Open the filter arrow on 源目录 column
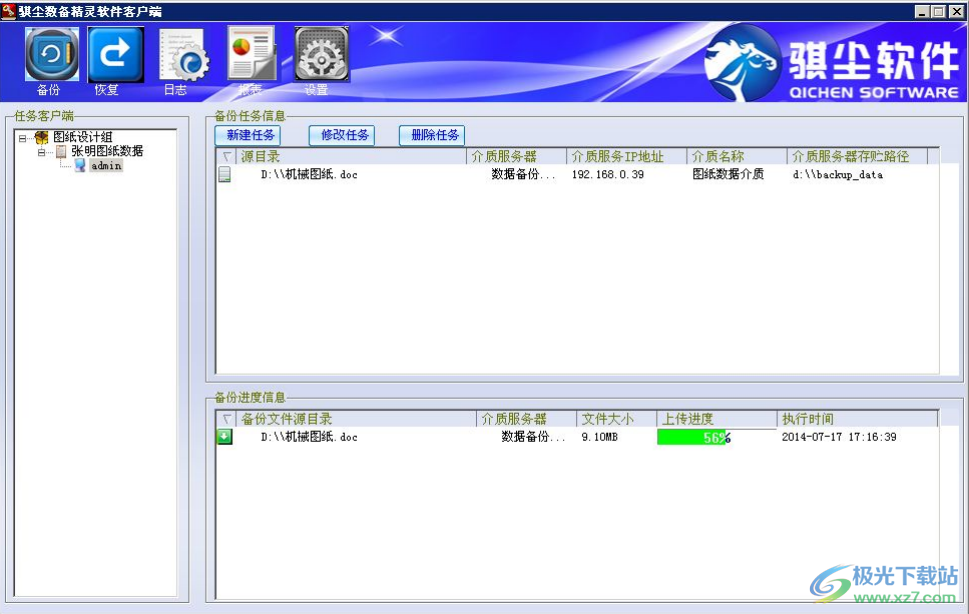969x614 pixels. point(226,156)
